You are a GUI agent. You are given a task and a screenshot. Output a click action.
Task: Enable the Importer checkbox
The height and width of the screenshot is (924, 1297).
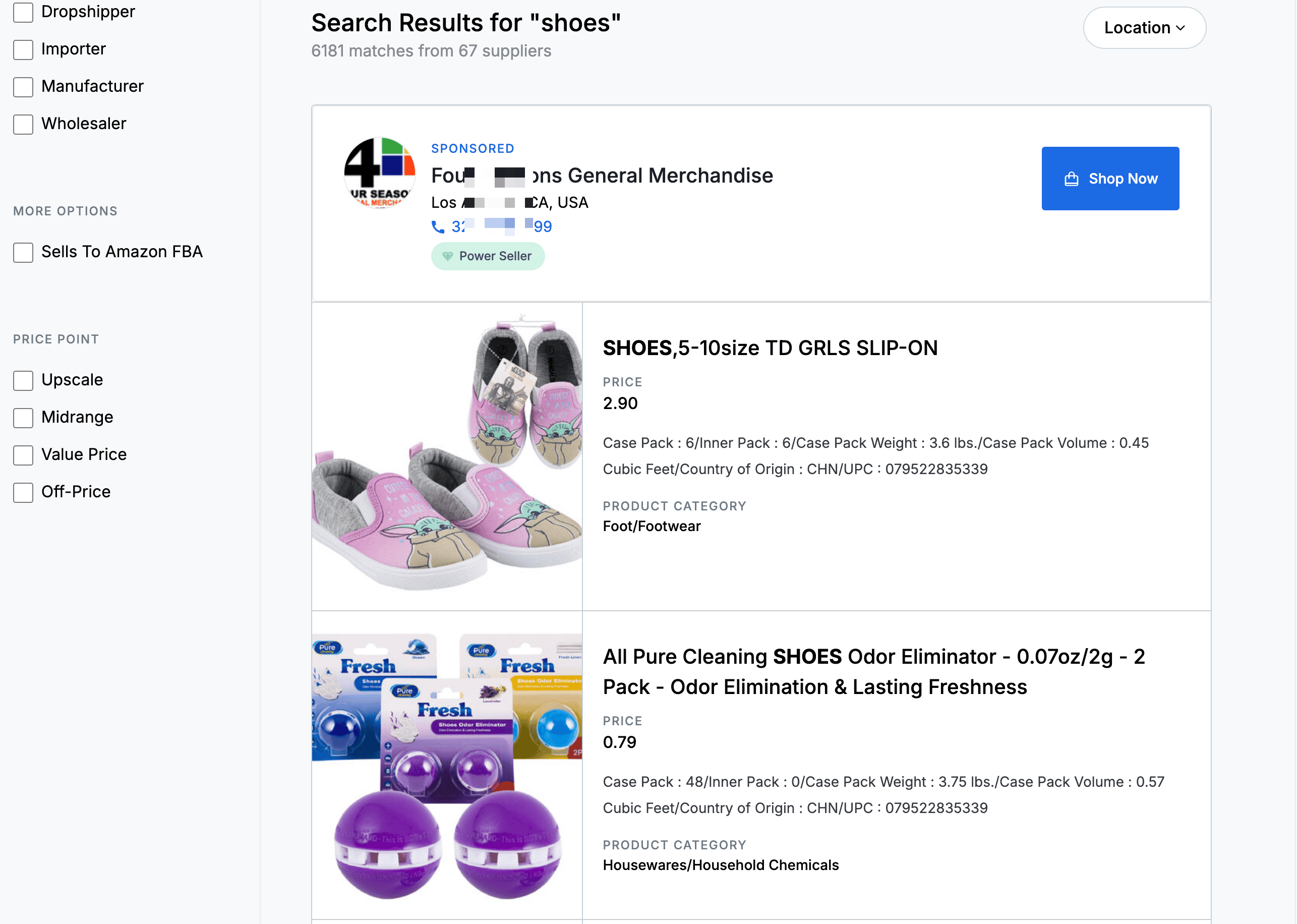pyautogui.click(x=23, y=49)
